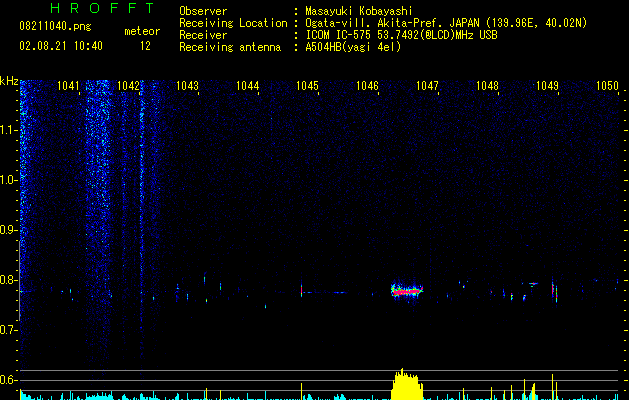Click the 0.6 kHz axis value
Viewport: 629px width, 400px height.
tap(8, 380)
